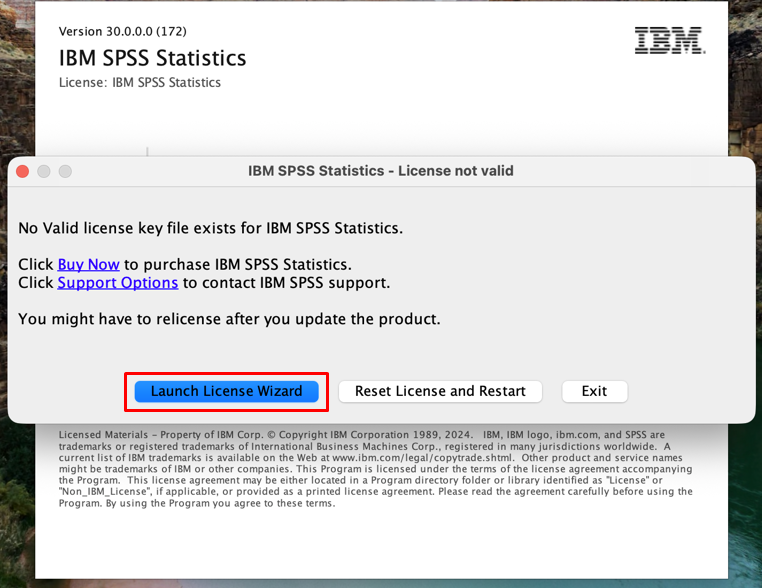This screenshot has width=762, height=588.
Task: Click the IBM logo on splash screen
Action: tap(669, 41)
